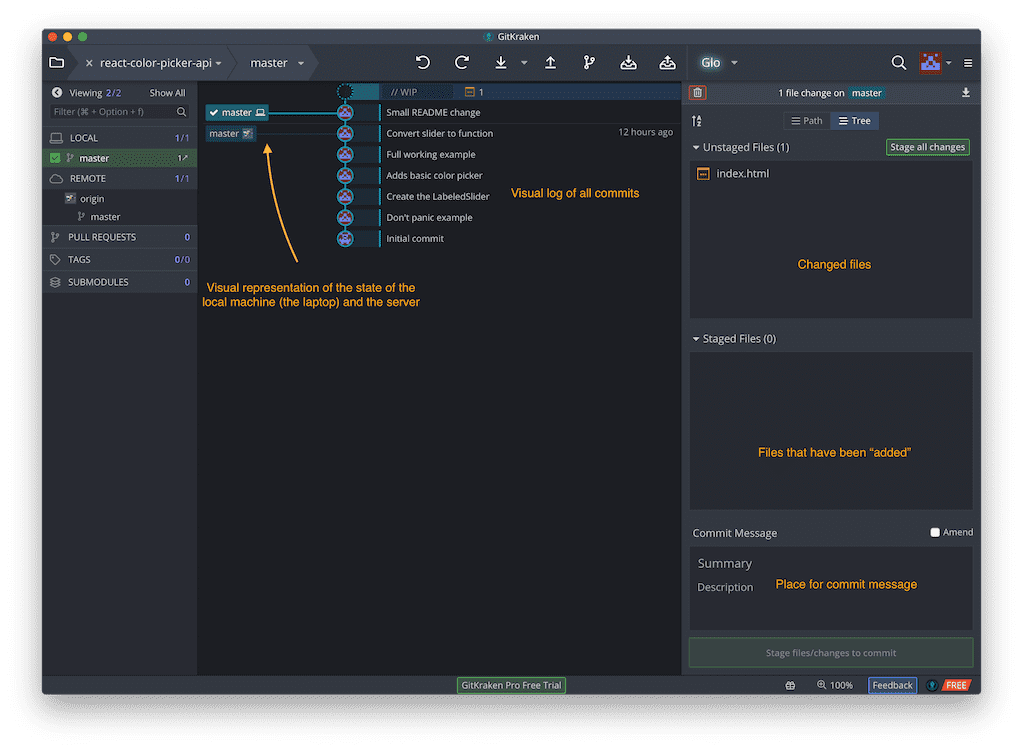Screen dimensions: 1023x750
Task: Toggle the local master branch checkbox
Action: tap(55, 158)
